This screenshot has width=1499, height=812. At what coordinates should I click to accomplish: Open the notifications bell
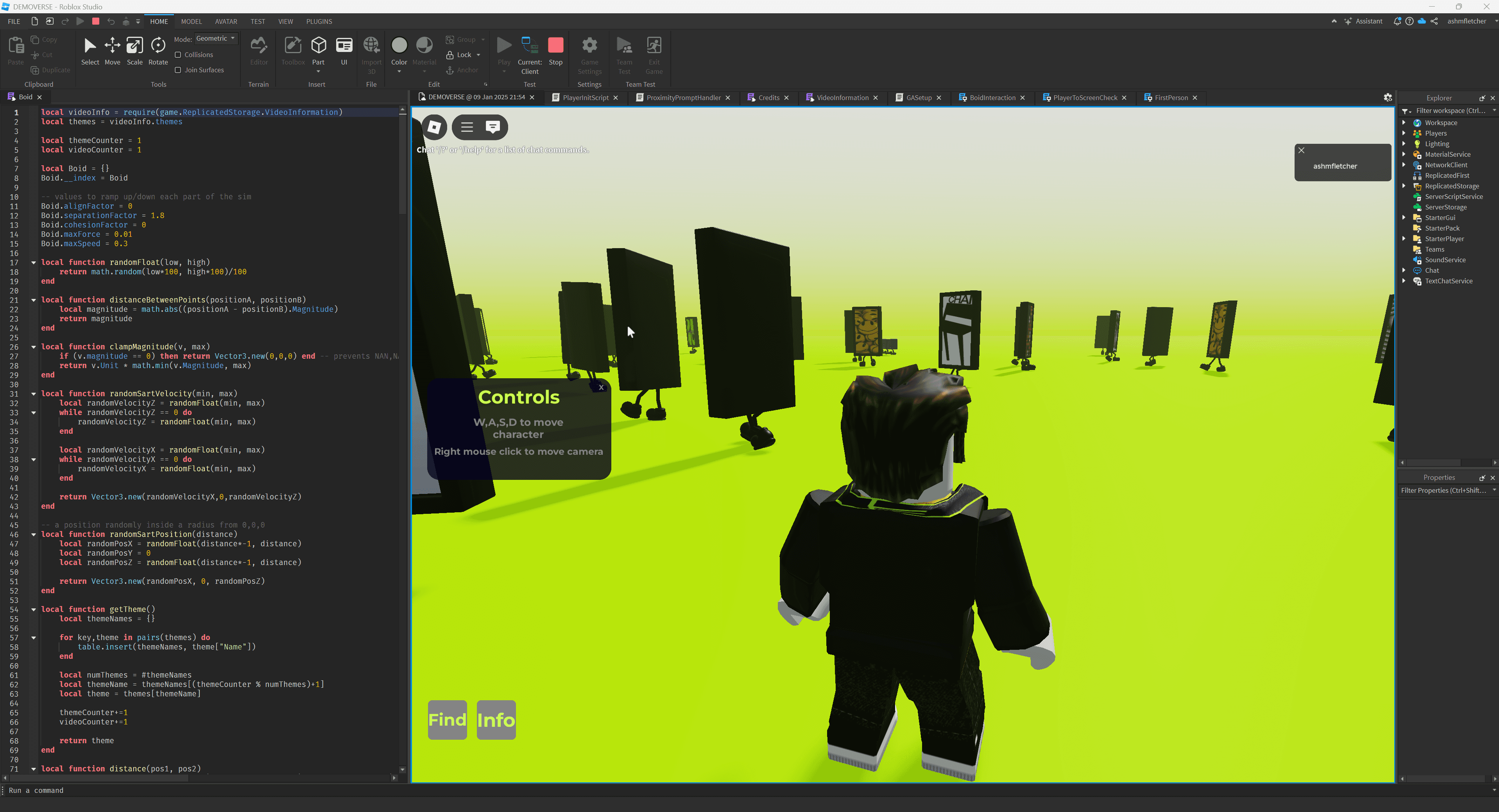[x=1397, y=21]
